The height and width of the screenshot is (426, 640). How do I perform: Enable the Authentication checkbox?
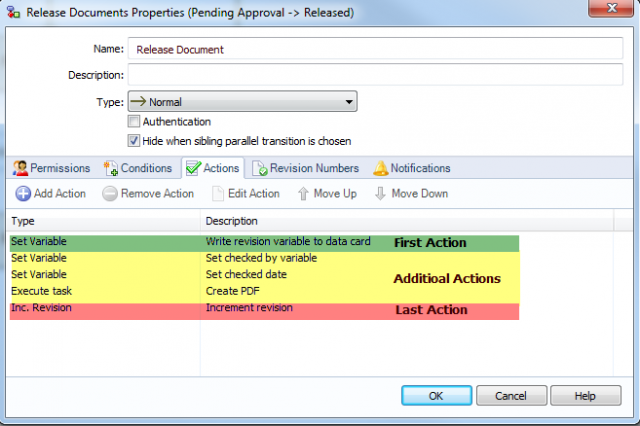(x=133, y=121)
